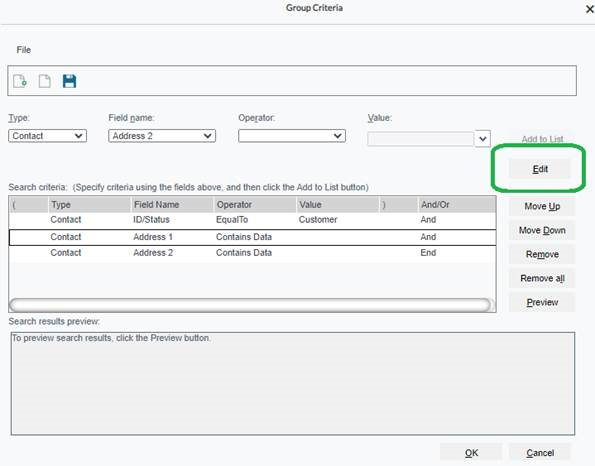Viewport: 595px width, 466px height.
Task: Click the Type column header
Action: tap(90, 205)
